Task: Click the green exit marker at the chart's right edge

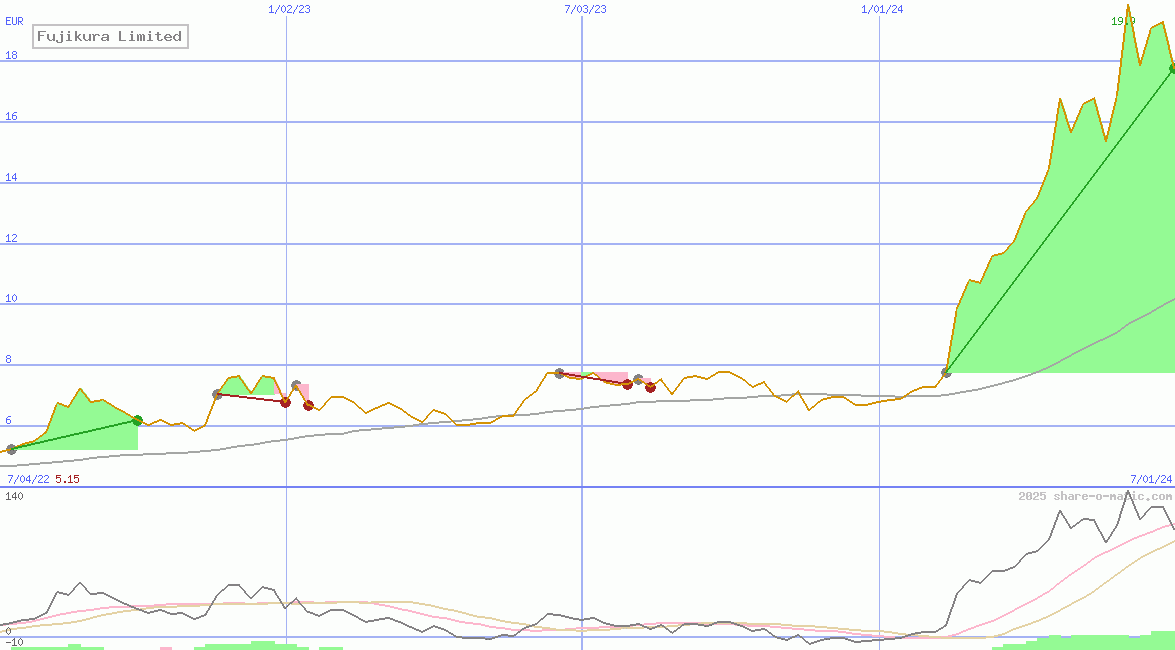Action: click(x=1172, y=69)
